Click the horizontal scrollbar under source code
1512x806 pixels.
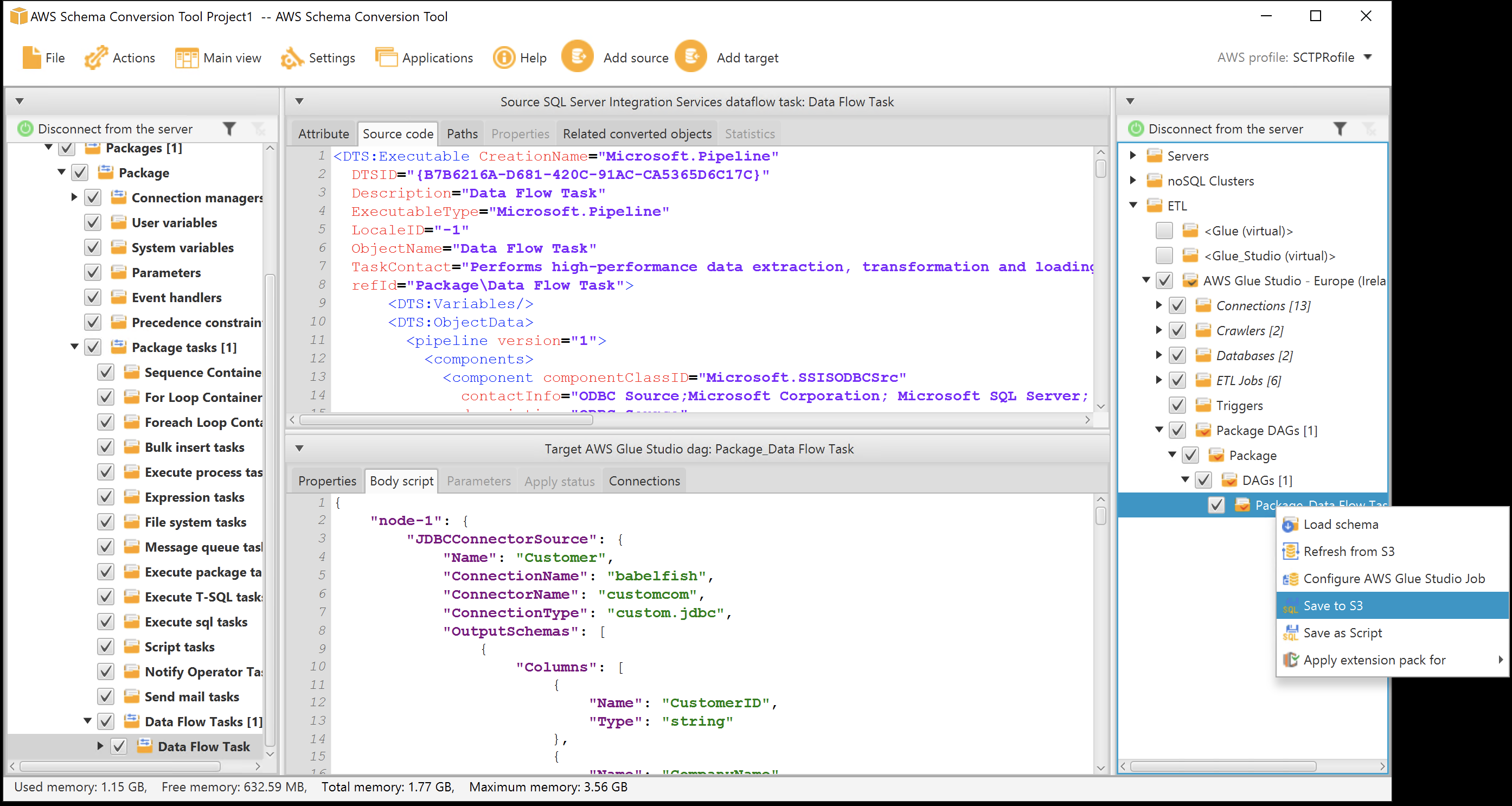[446, 420]
